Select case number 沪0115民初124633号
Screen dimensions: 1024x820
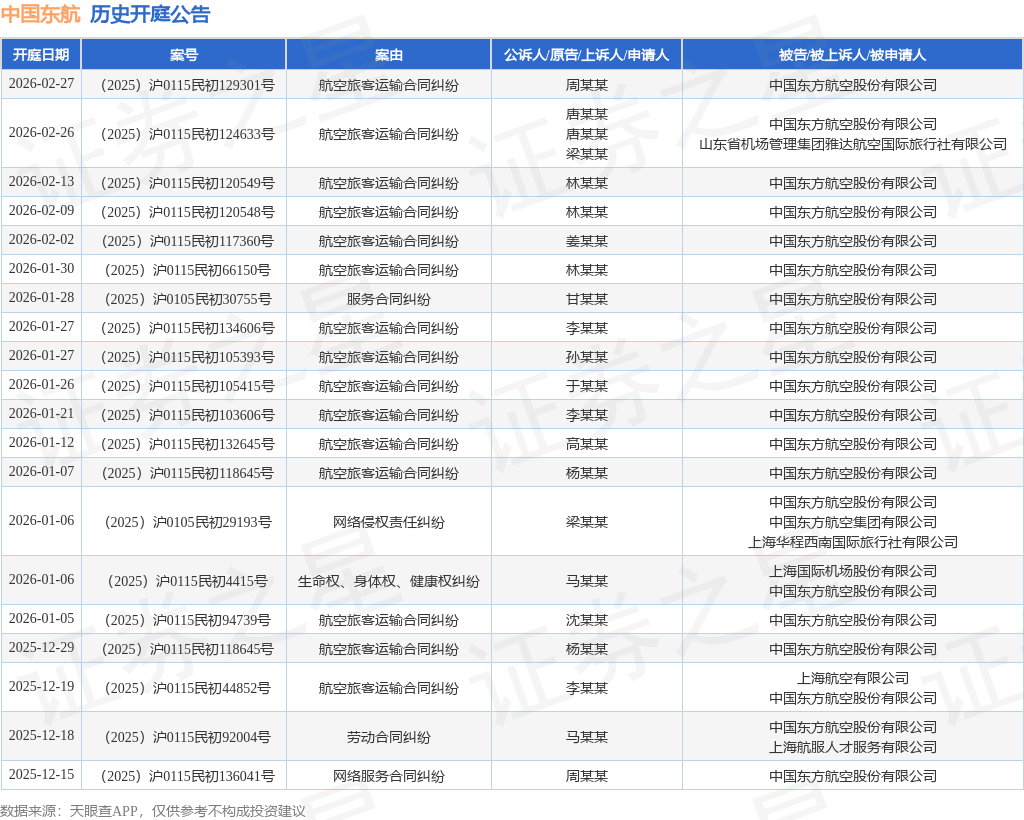pos(187,134)
